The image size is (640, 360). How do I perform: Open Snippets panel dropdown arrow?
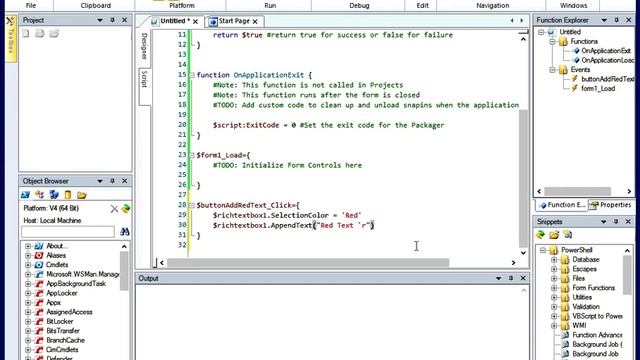pyautogui.click(x=604, y=222)
